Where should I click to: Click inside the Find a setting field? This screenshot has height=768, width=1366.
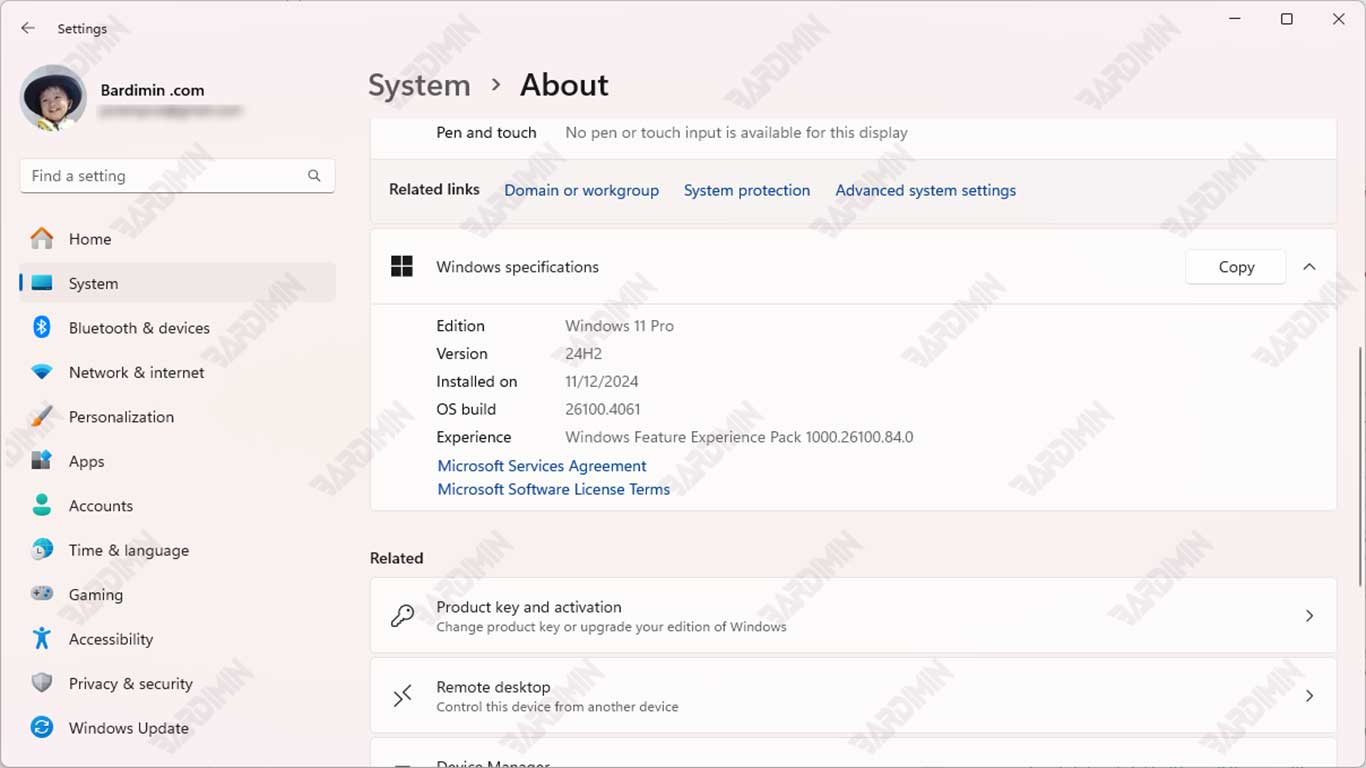pyautogui.click(x=177, y=176)
